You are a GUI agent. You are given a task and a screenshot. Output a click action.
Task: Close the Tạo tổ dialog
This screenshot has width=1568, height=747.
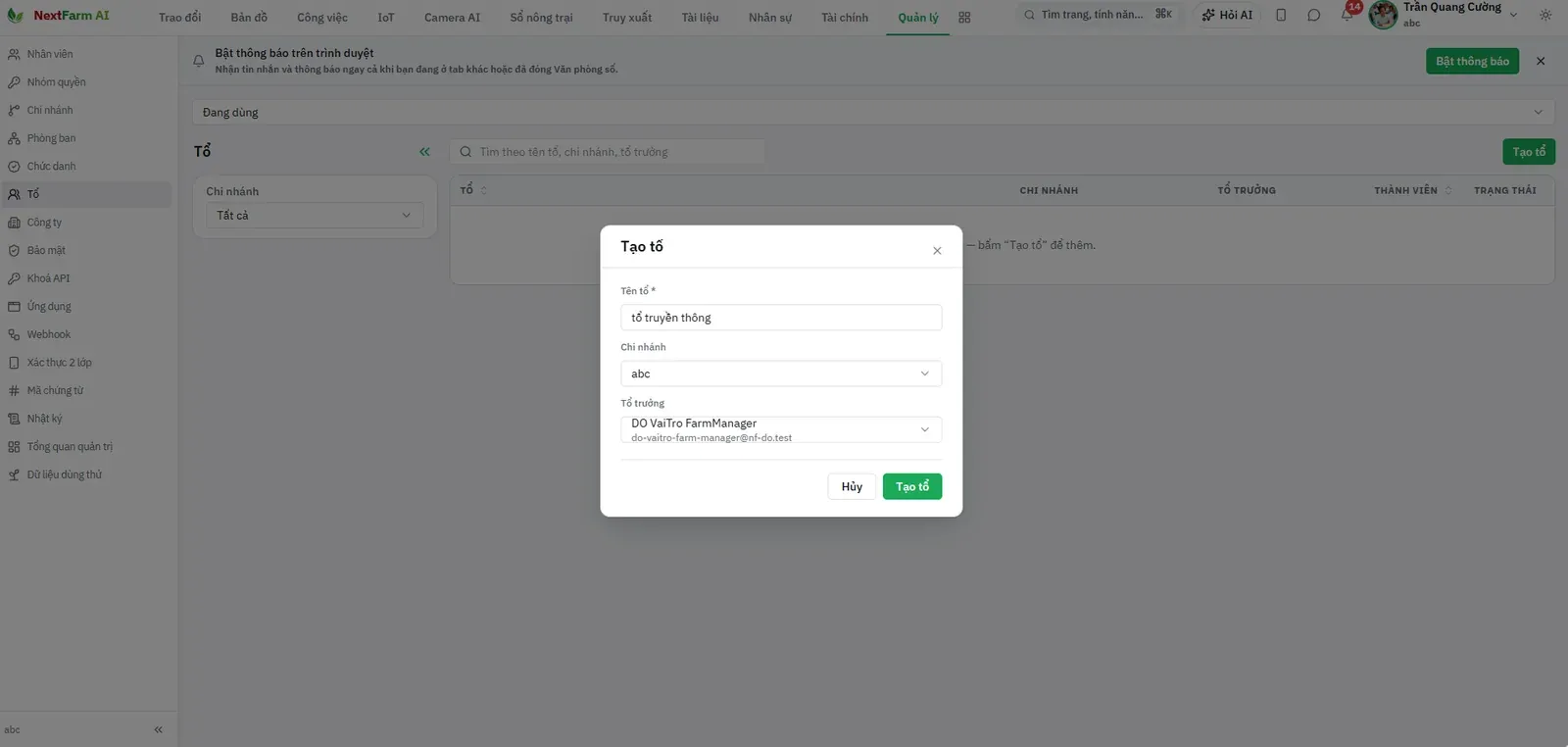937,251
